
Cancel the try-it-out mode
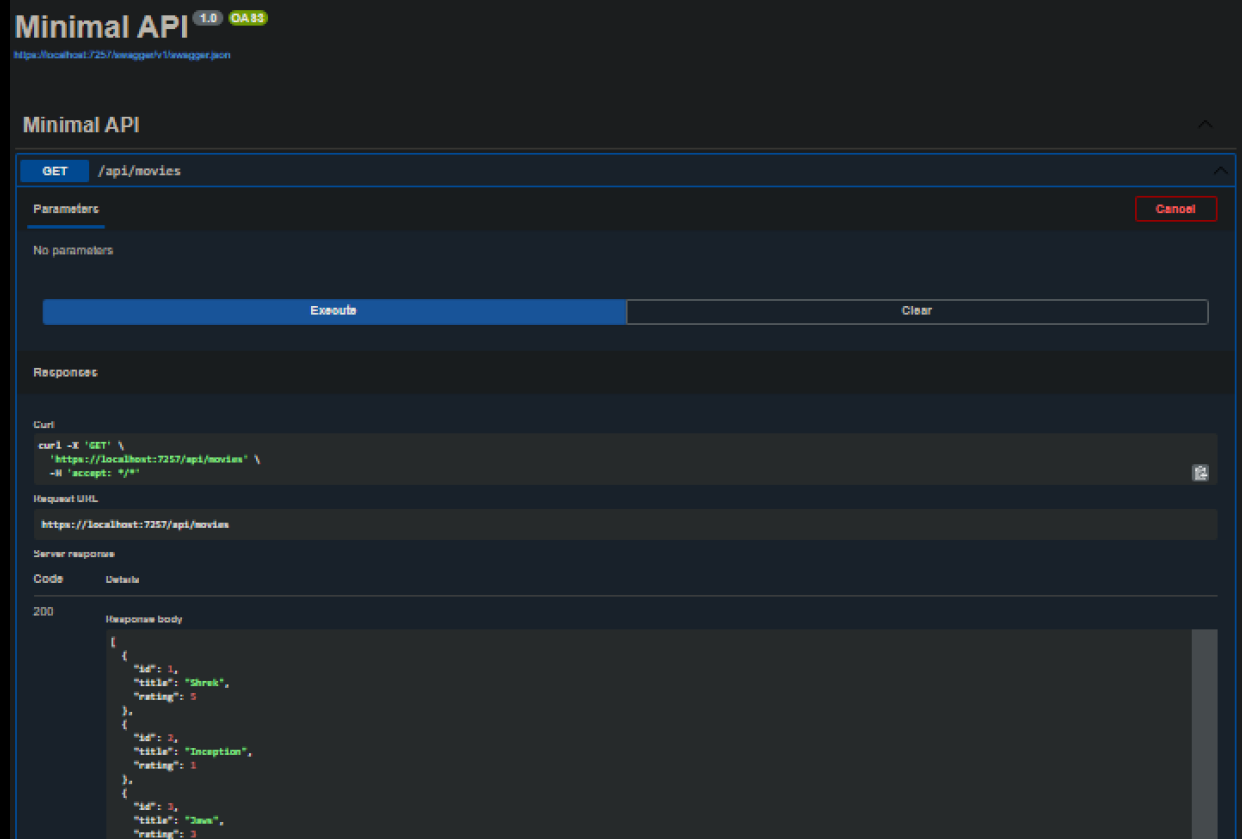(1176, 209)
